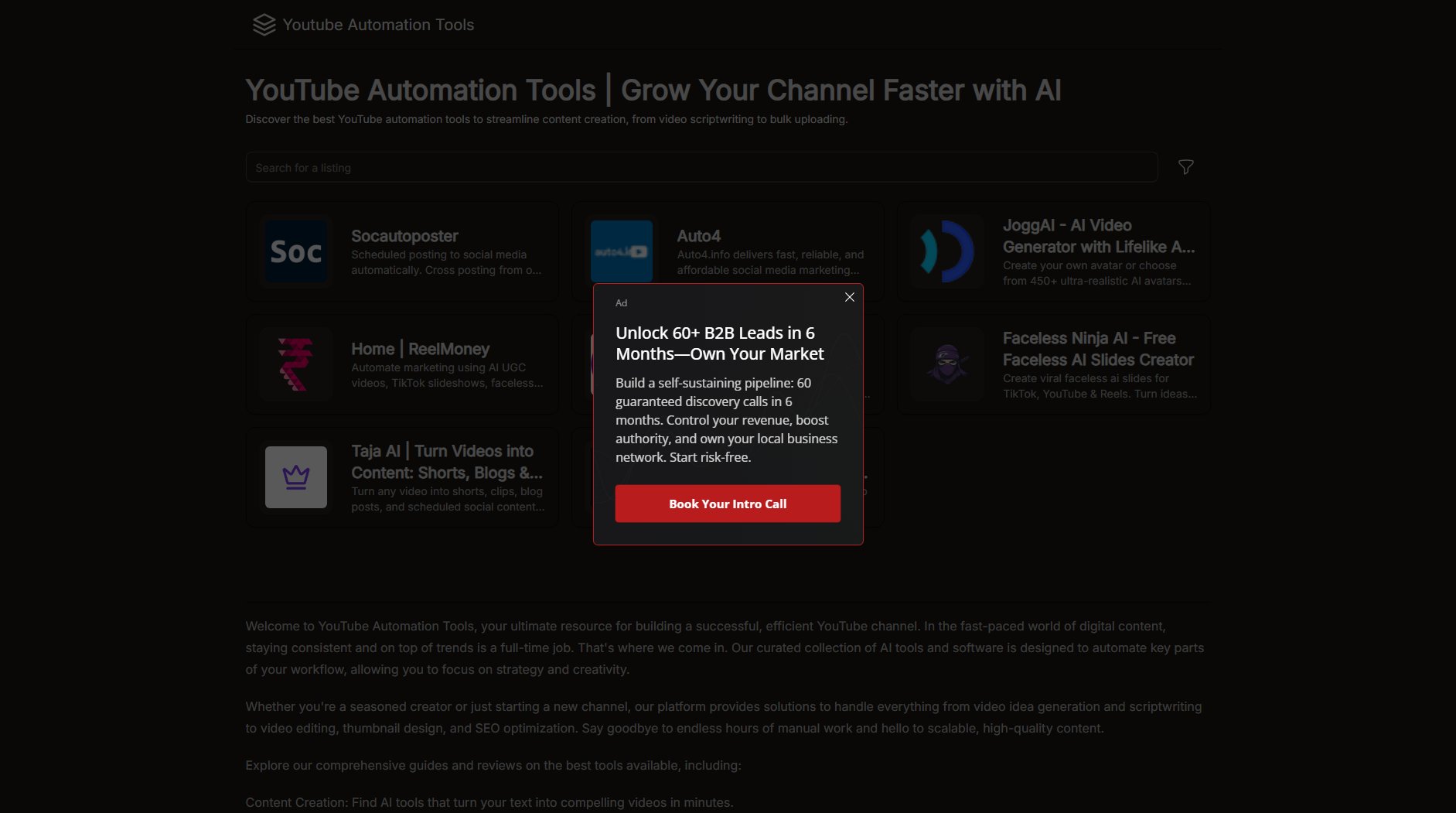This screenshot has width=1456, height=813.
Task: Click the ReelMoney rupee logo icon
Action: (x=295, y=364)
